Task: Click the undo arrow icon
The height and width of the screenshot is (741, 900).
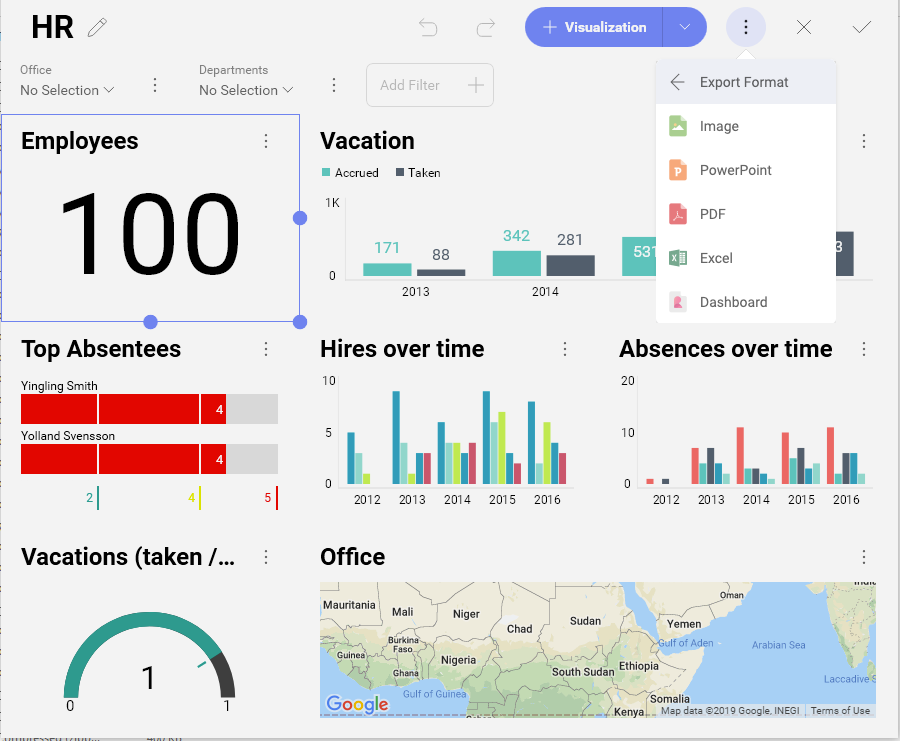Action: (428, 28)
